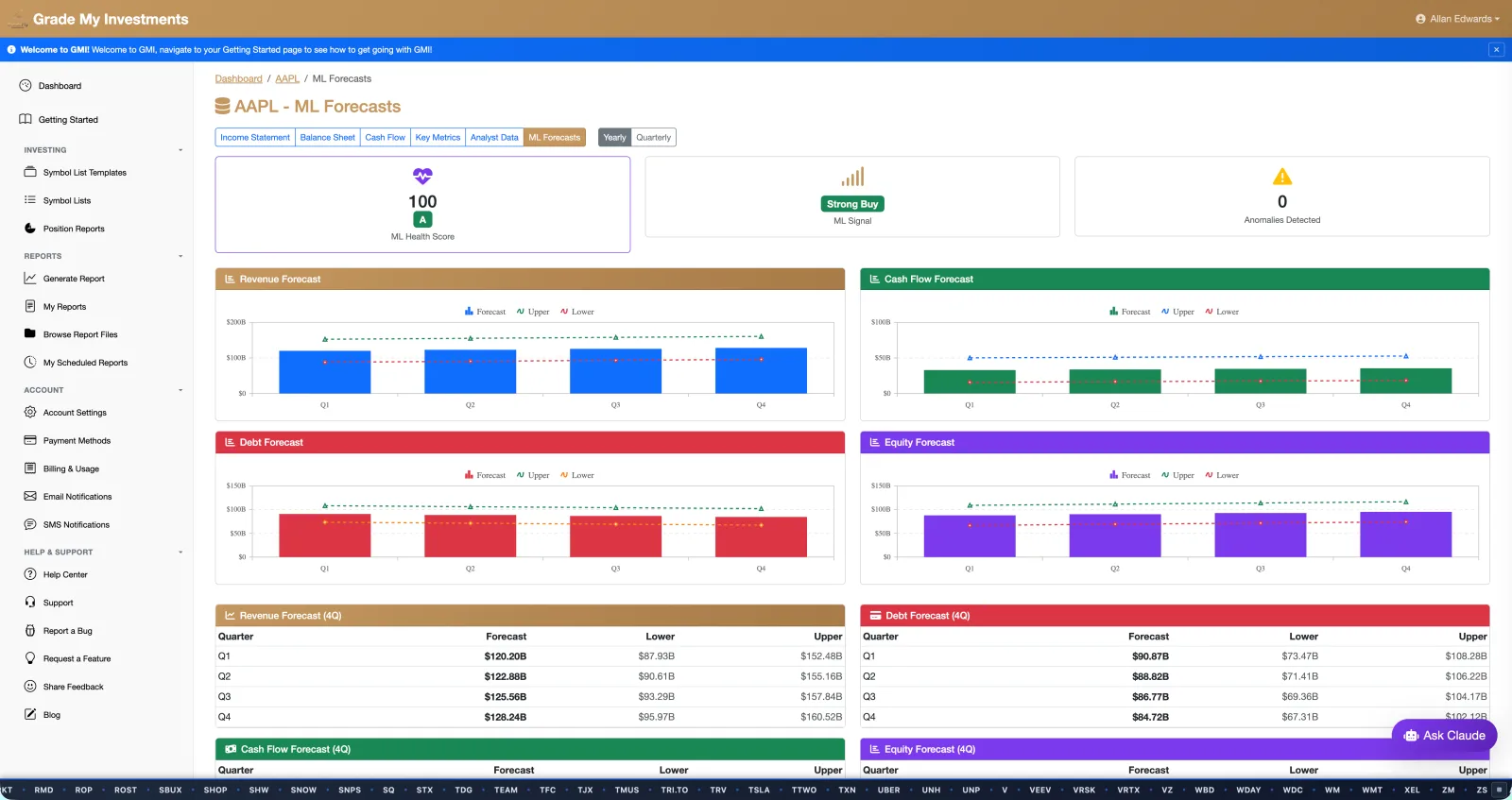
Task: Toggle Forecast series in Revenue Forecast legend
Action: [485, 312]
